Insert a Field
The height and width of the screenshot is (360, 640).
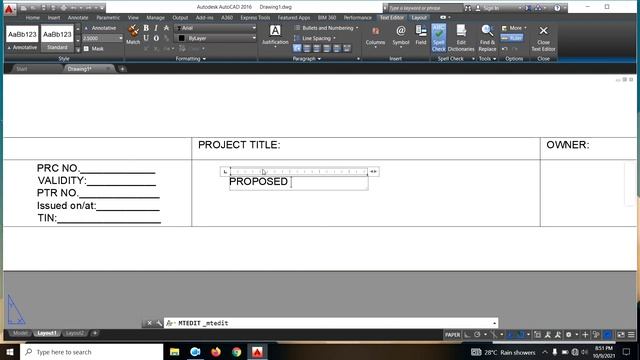click(421, 35)
